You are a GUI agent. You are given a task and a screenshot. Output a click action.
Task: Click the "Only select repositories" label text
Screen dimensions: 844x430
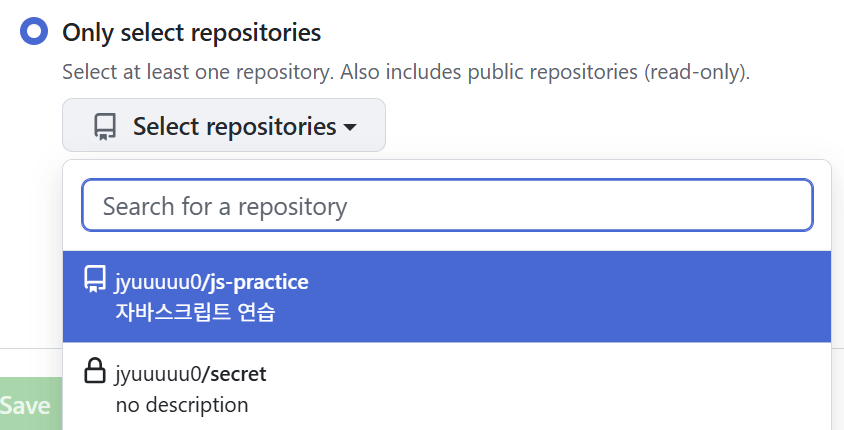pos(192,32)
